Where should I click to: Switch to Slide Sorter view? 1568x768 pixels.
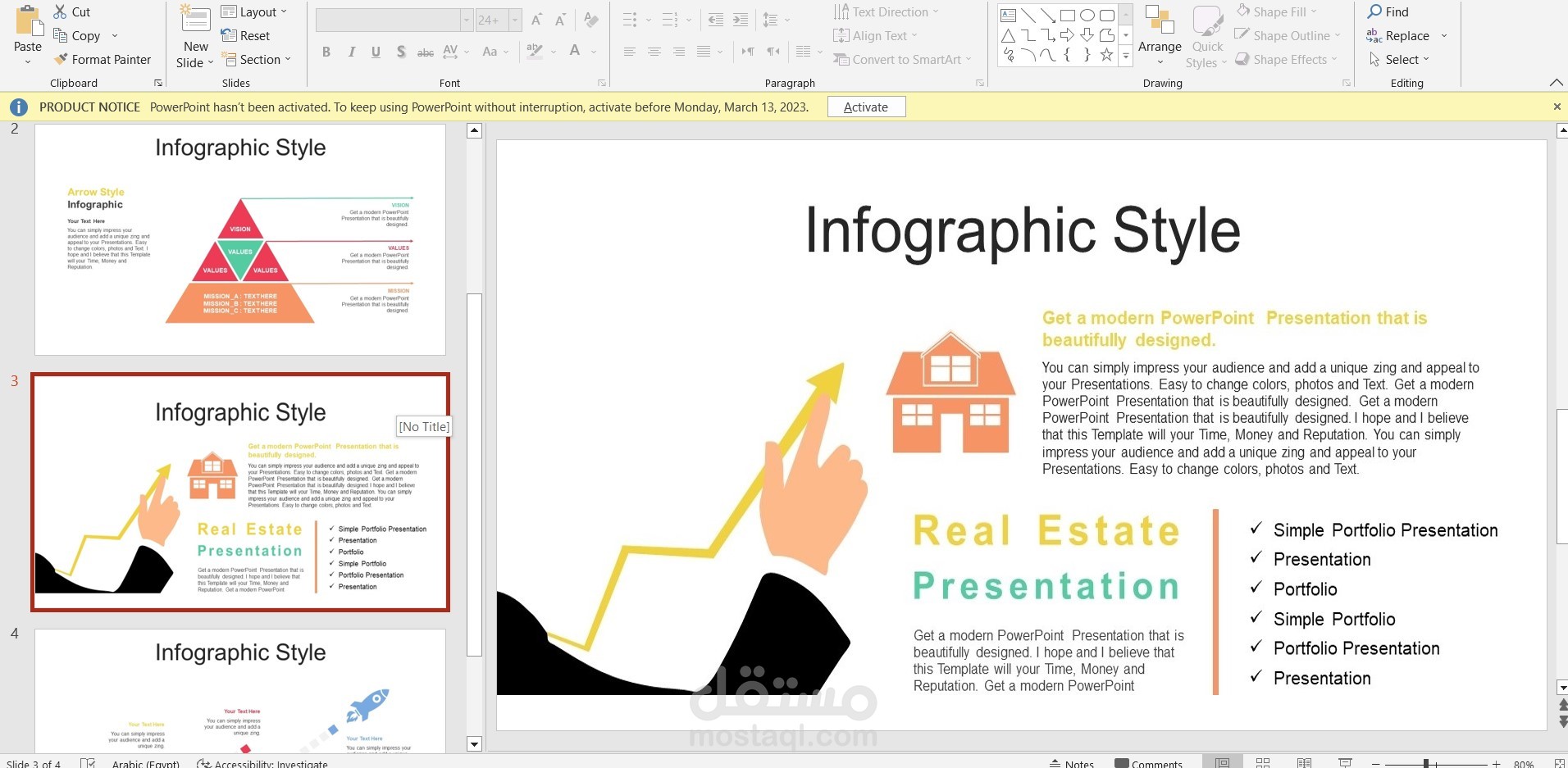(x=1263, y=762)
